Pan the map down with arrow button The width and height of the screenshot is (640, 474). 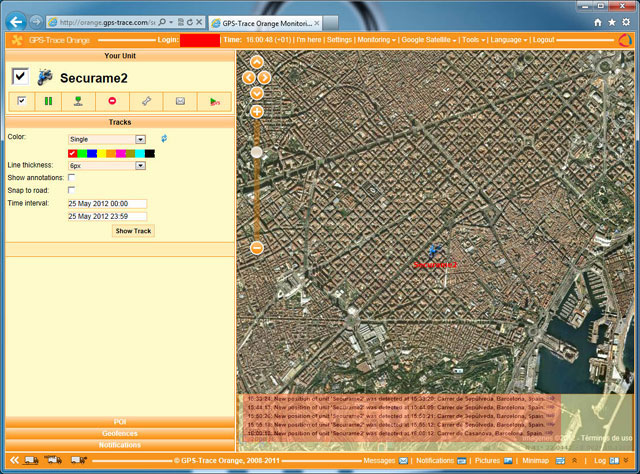pos(257,93)
